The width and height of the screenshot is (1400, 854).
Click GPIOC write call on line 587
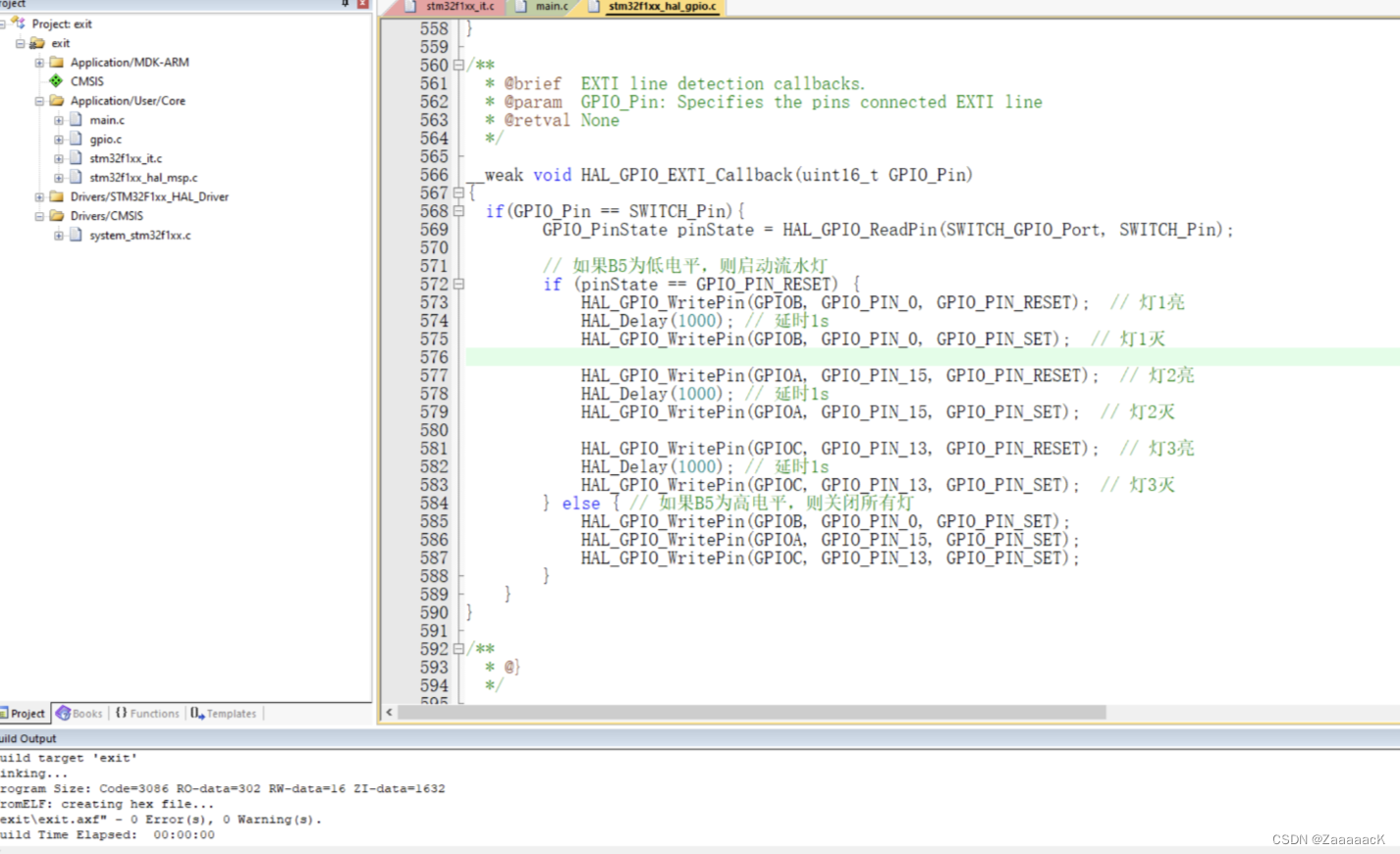pyautogui.click(x=830, y=558)
